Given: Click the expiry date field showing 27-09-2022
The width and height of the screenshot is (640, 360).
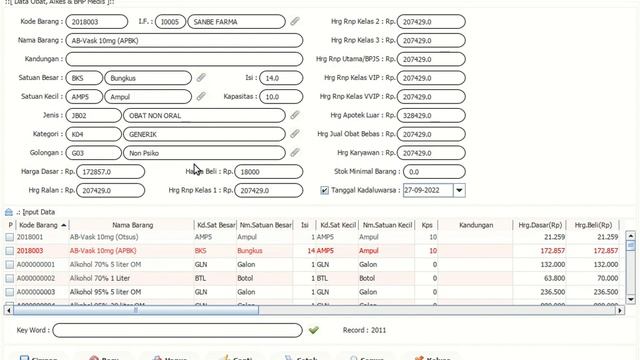Looking at the screenshot, I should (x=428, y=190).
